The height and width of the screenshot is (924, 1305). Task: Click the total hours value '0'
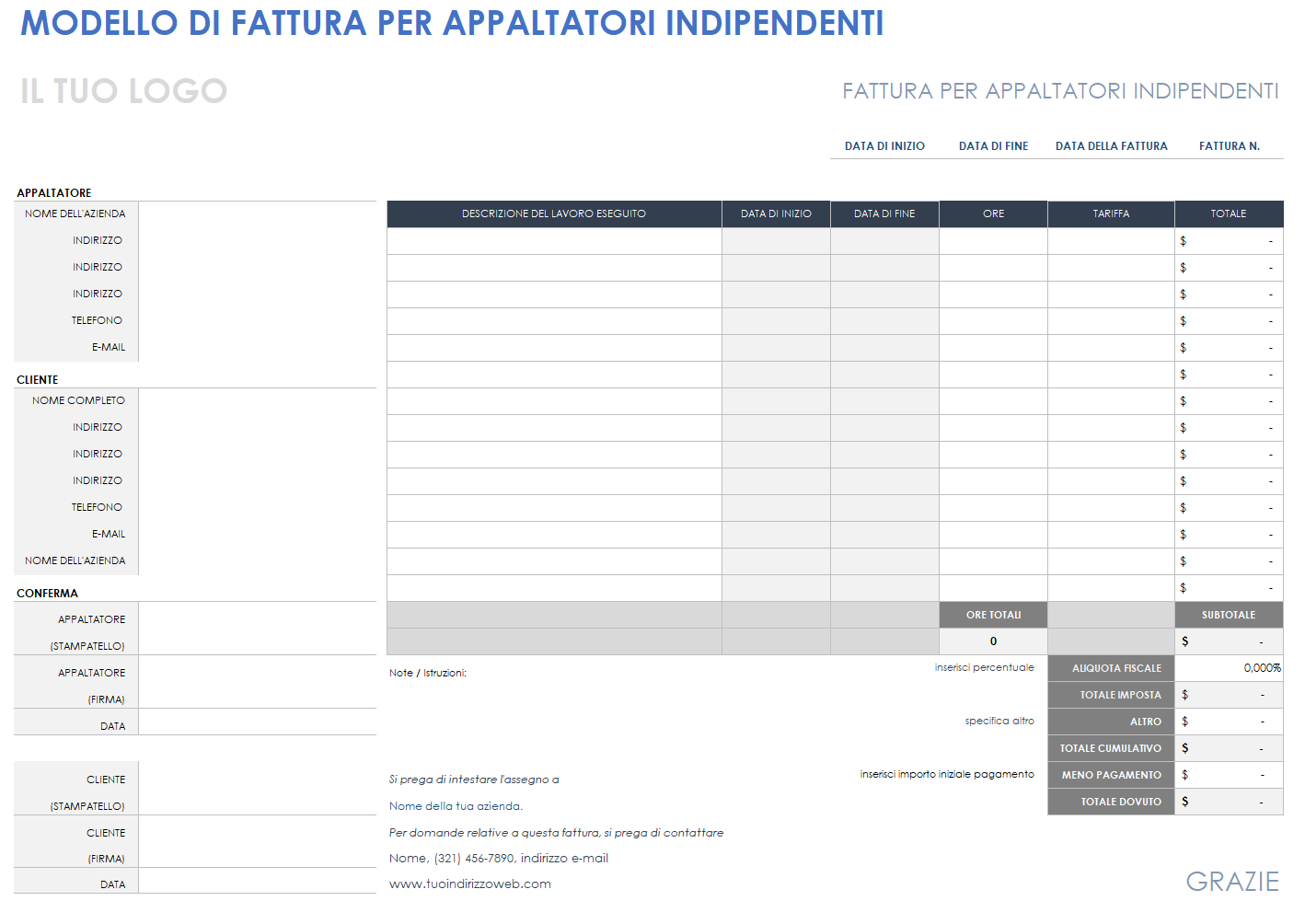[993, 641]
